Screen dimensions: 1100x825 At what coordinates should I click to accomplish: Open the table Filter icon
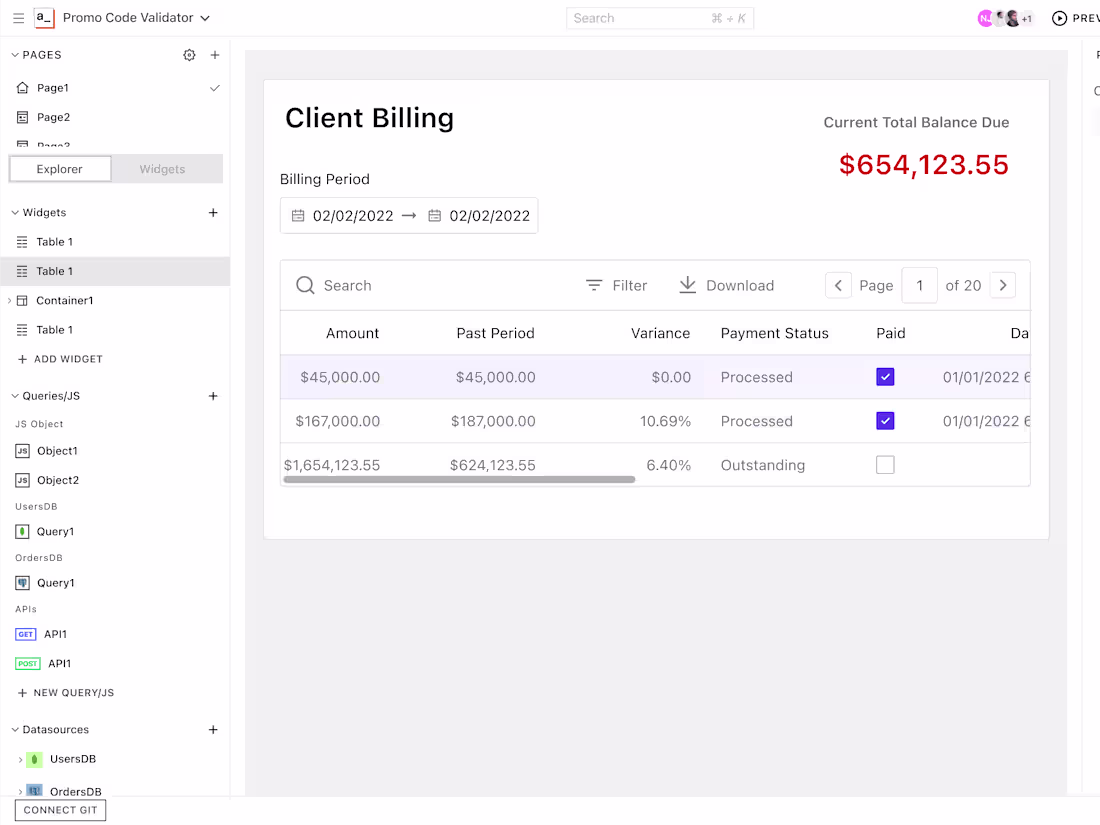click(x=594, y=285)
